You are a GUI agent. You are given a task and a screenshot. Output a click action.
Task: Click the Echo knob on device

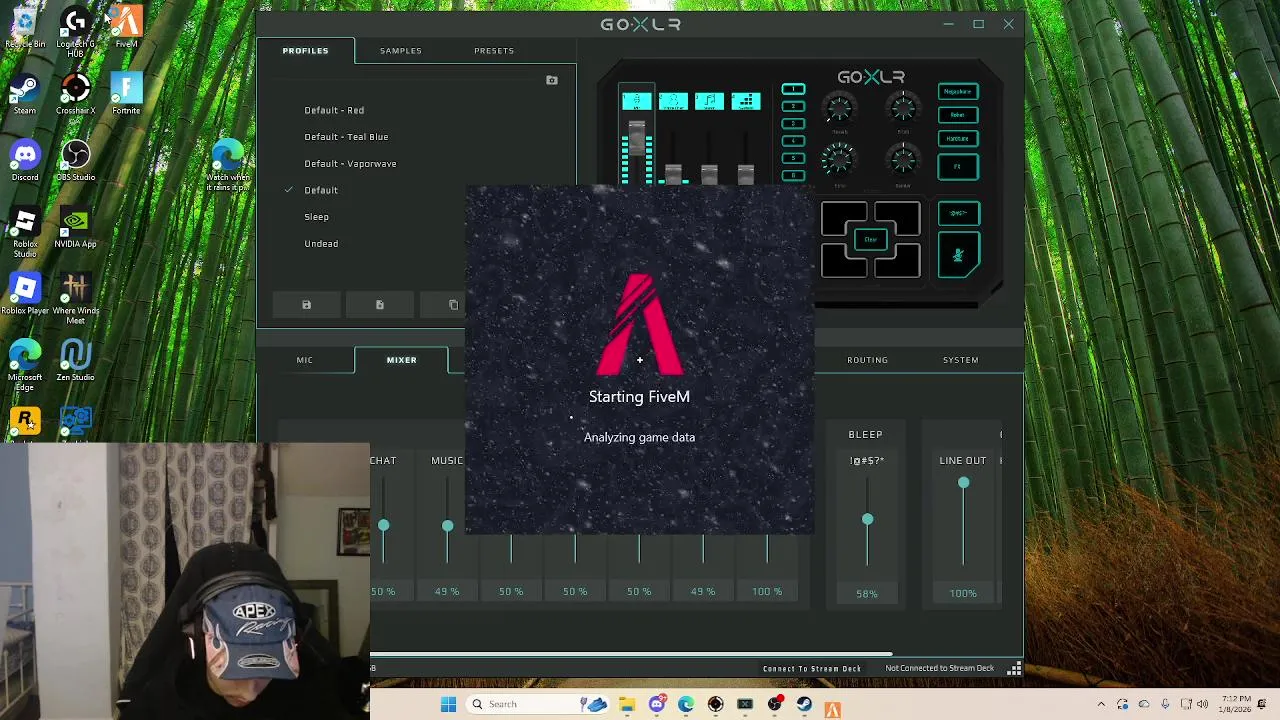pos(840,159)
